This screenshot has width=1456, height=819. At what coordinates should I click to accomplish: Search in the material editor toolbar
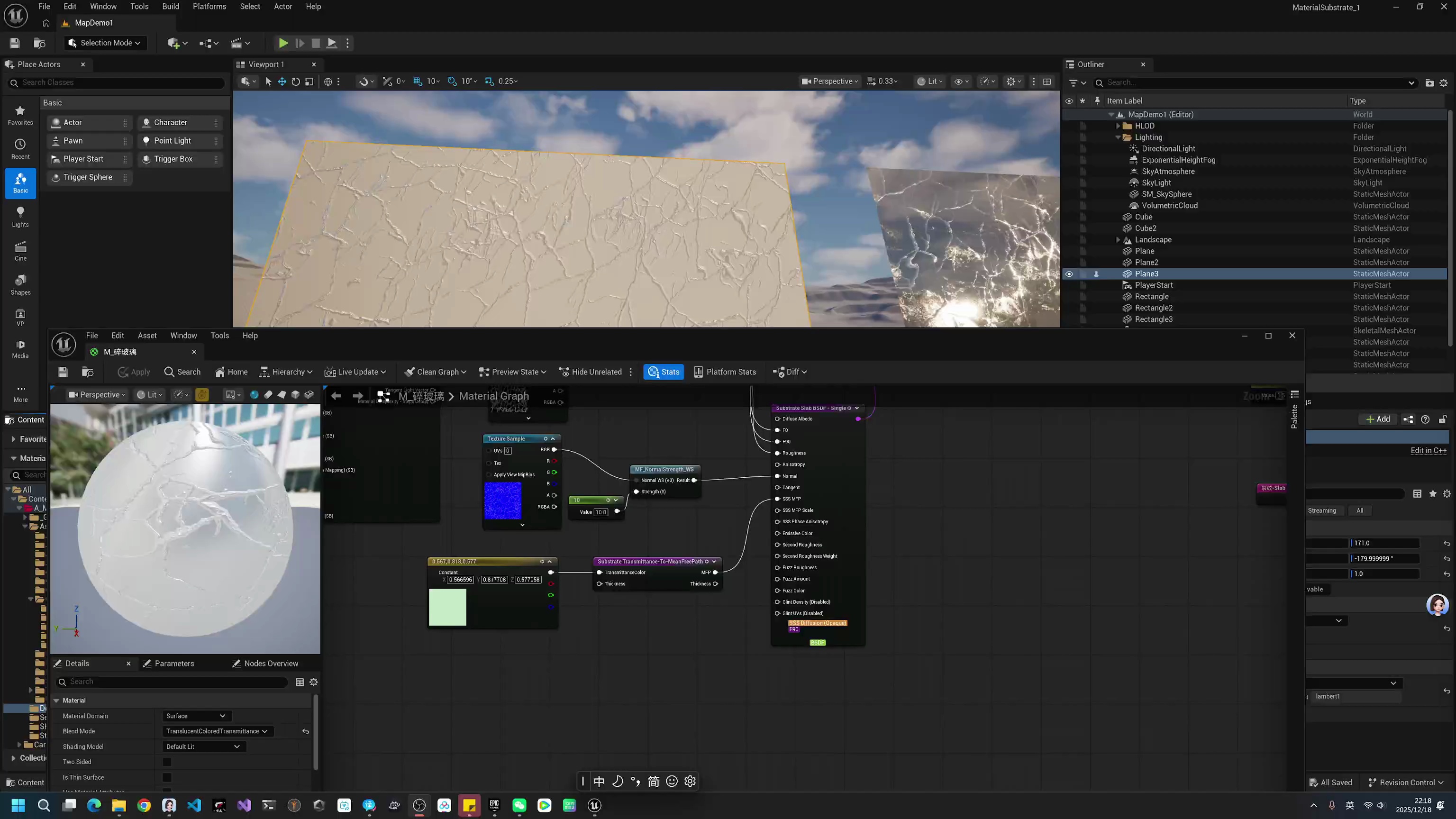point(182,372)
